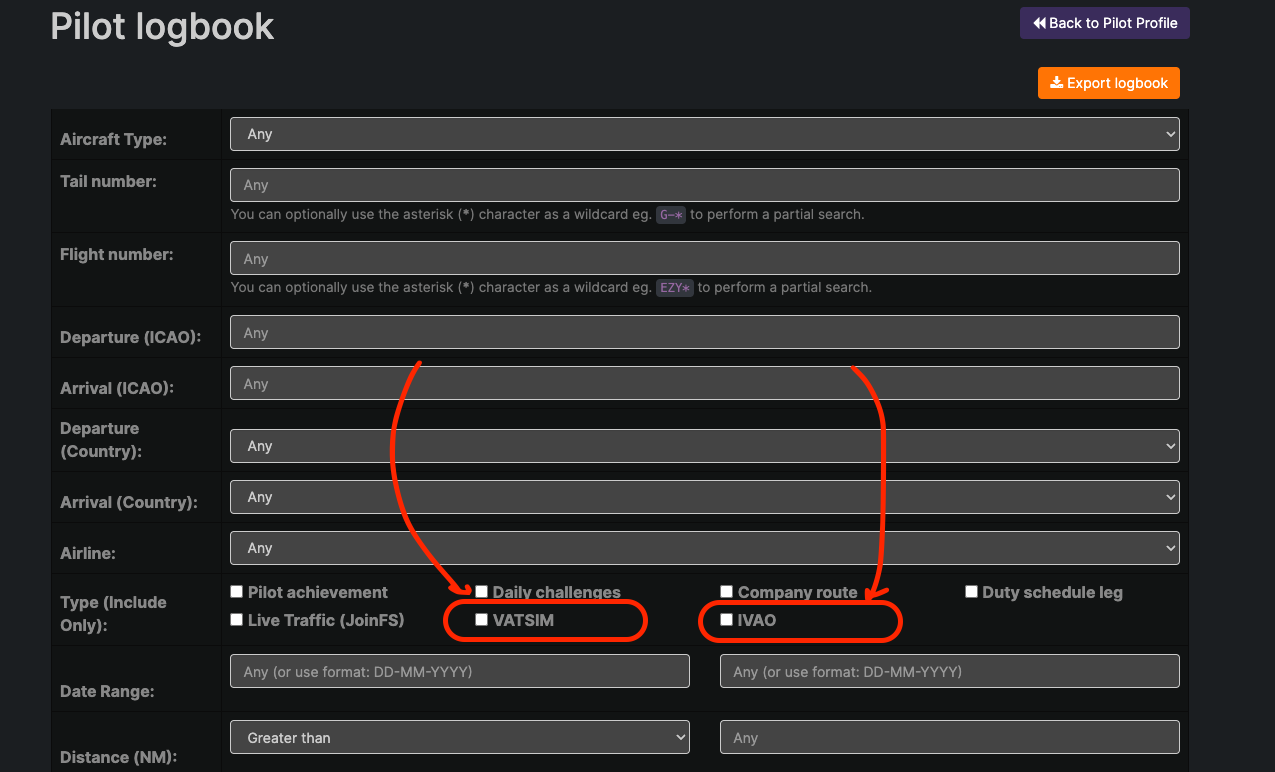Focus the Flight number input field

pos(704,258)
